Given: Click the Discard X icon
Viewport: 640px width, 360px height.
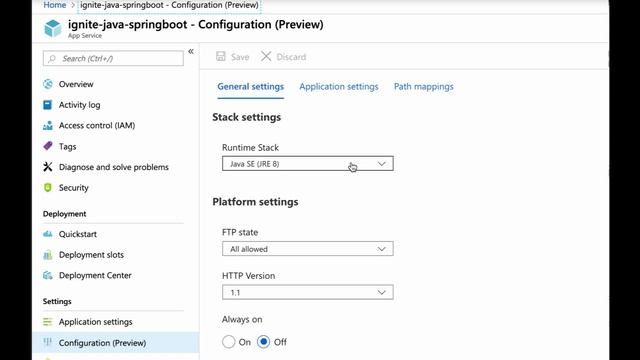Looking at the screenshot, I should (266, 56).
